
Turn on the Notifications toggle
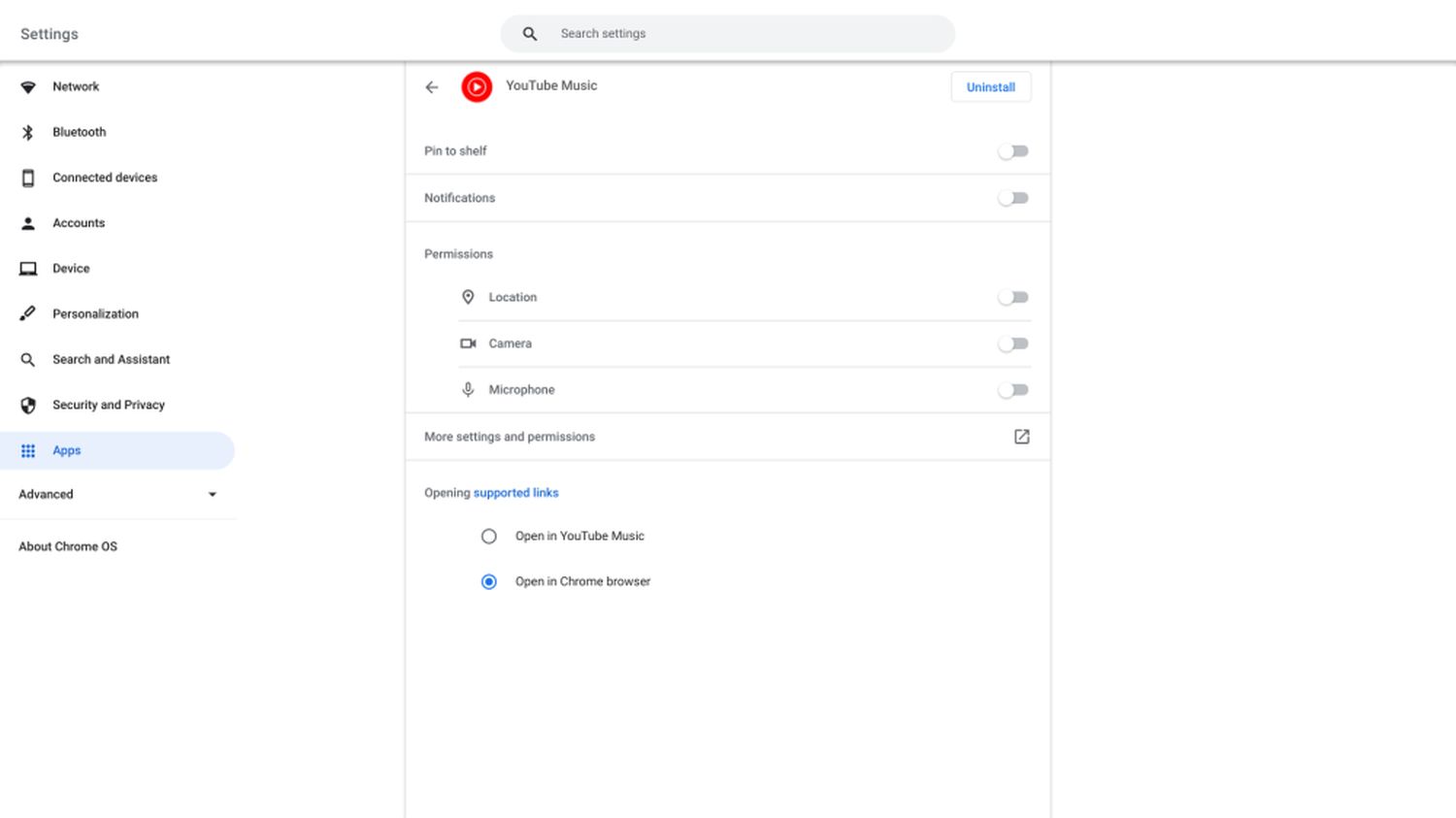[1012, 198]
